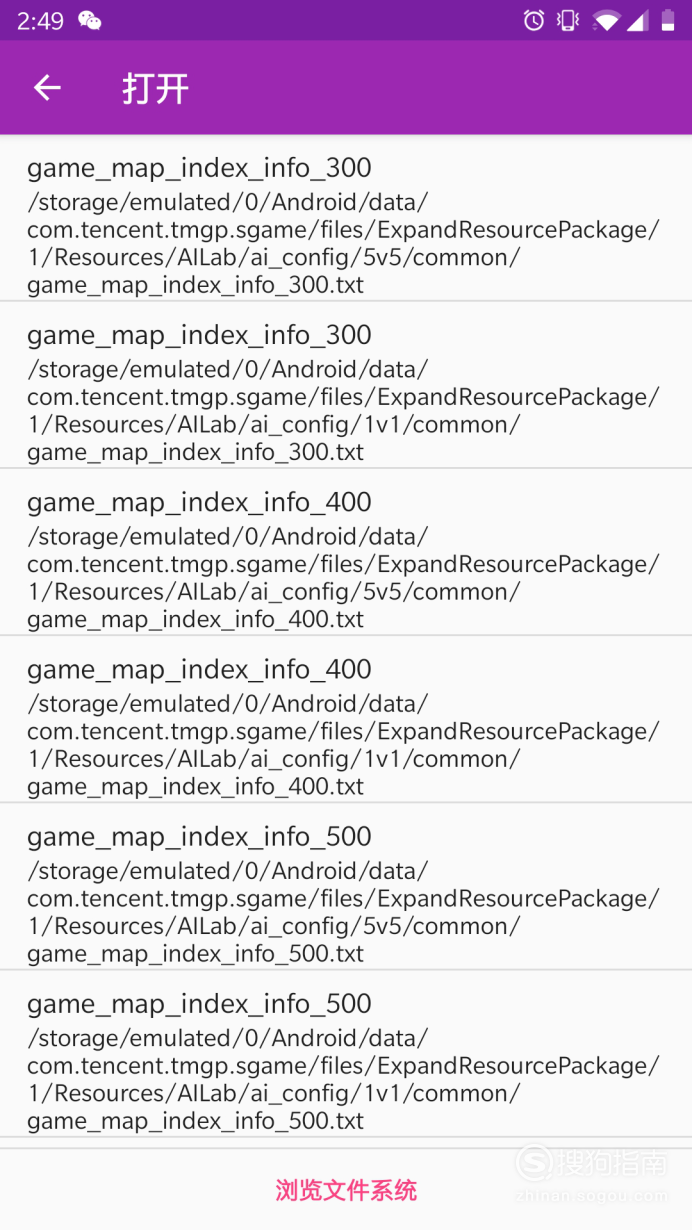Image resolution: width=692 pixels, height=1230 pixels.
Task: Tap path text of 1v1 500.txt entry
Action: point(343,1079)
